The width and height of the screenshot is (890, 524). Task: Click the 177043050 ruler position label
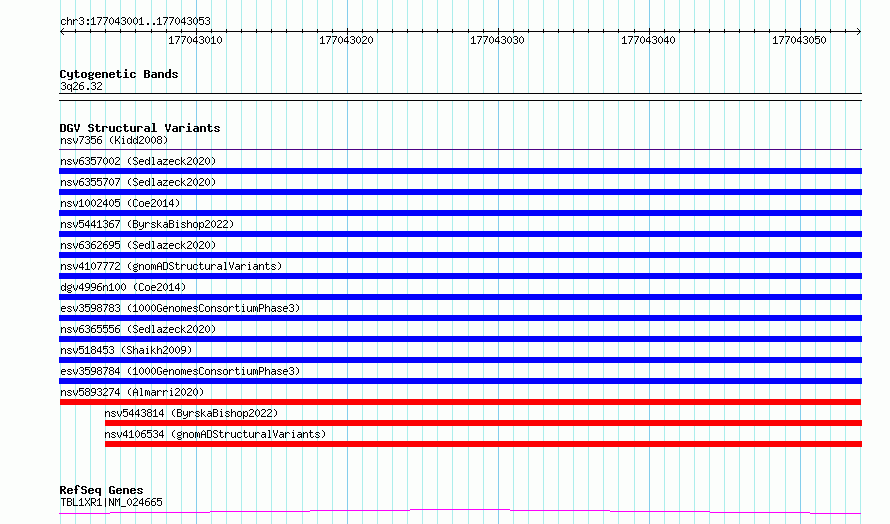(799, 40)
